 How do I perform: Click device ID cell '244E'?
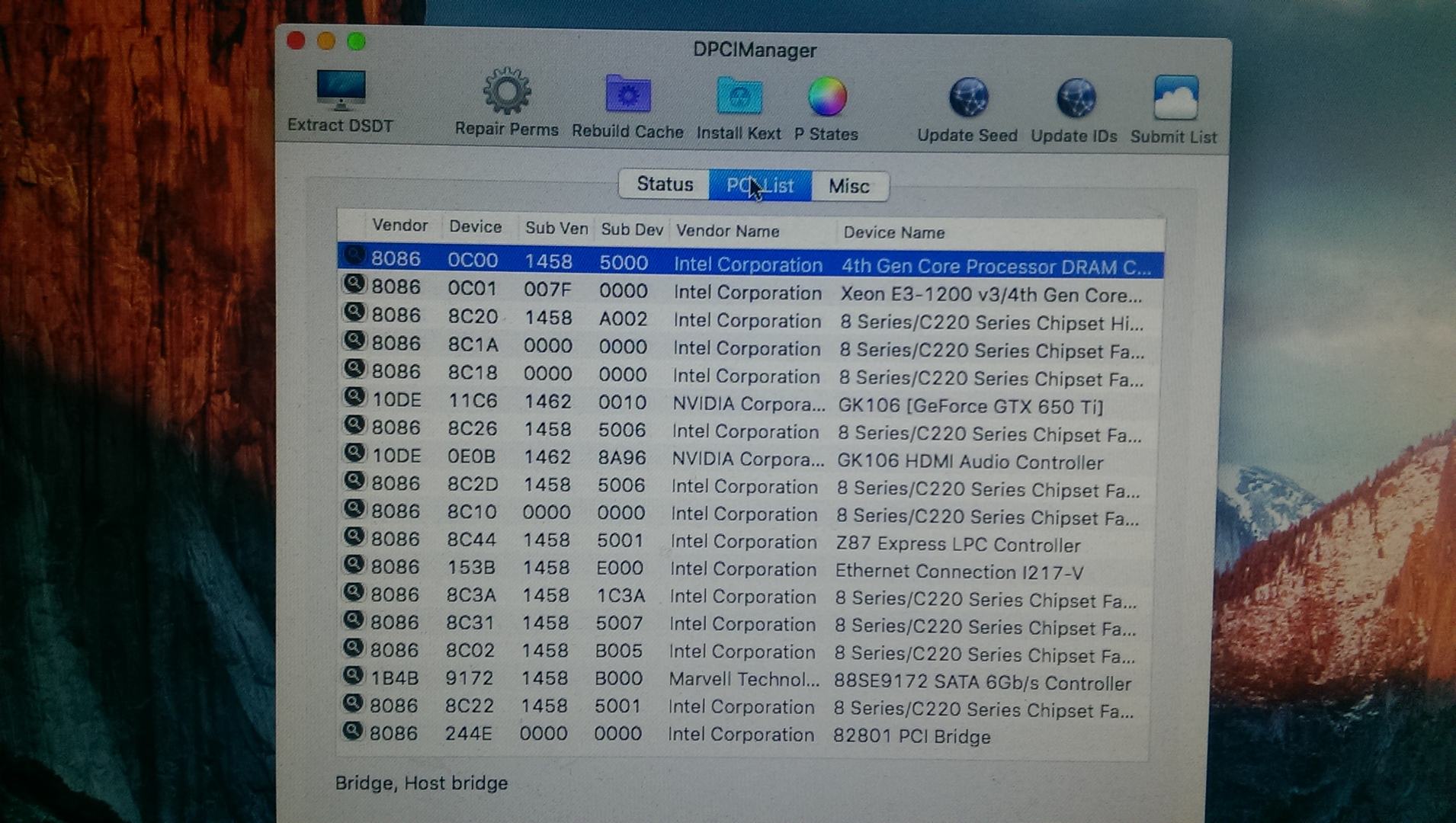(468, 733)
